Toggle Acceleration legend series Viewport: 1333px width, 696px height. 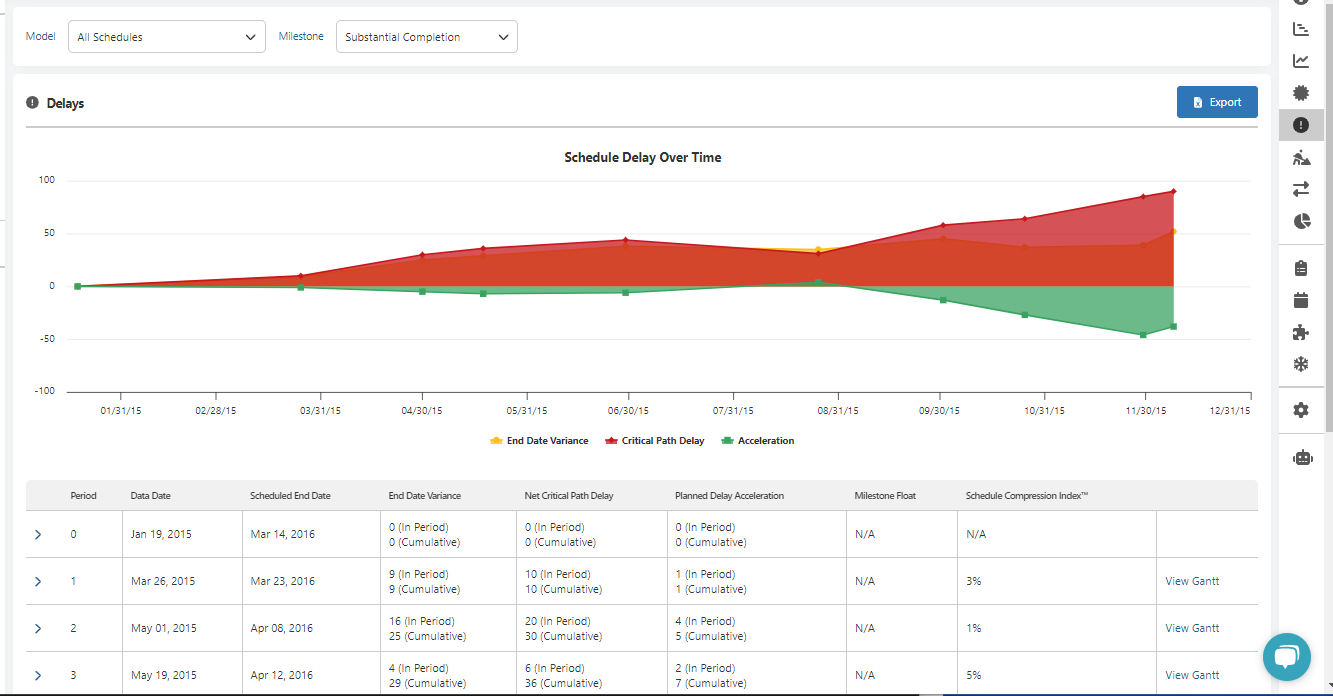click(x=758, y=441)
